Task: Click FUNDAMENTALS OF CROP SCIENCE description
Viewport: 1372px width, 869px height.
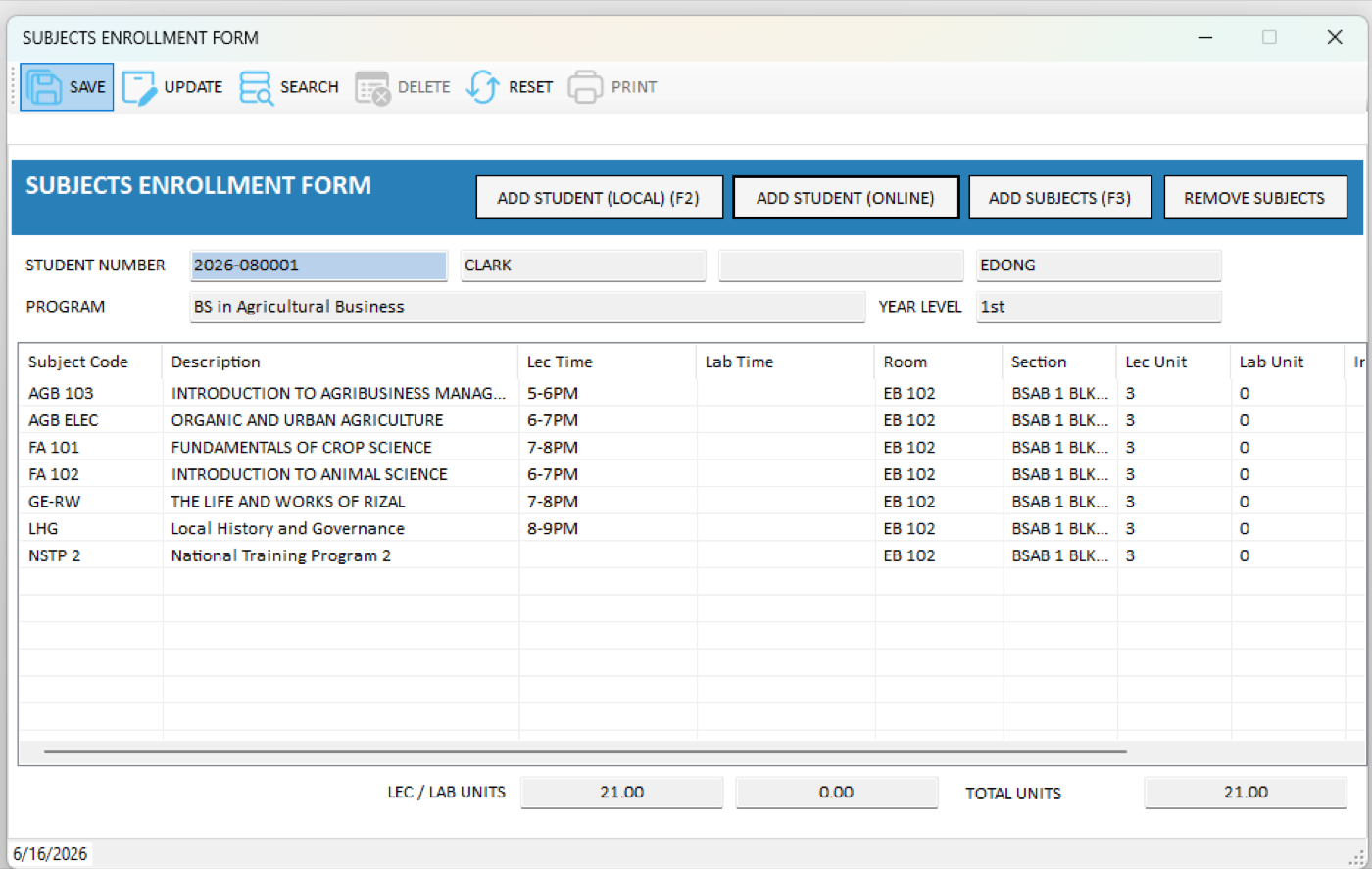Action: point(301,448)
